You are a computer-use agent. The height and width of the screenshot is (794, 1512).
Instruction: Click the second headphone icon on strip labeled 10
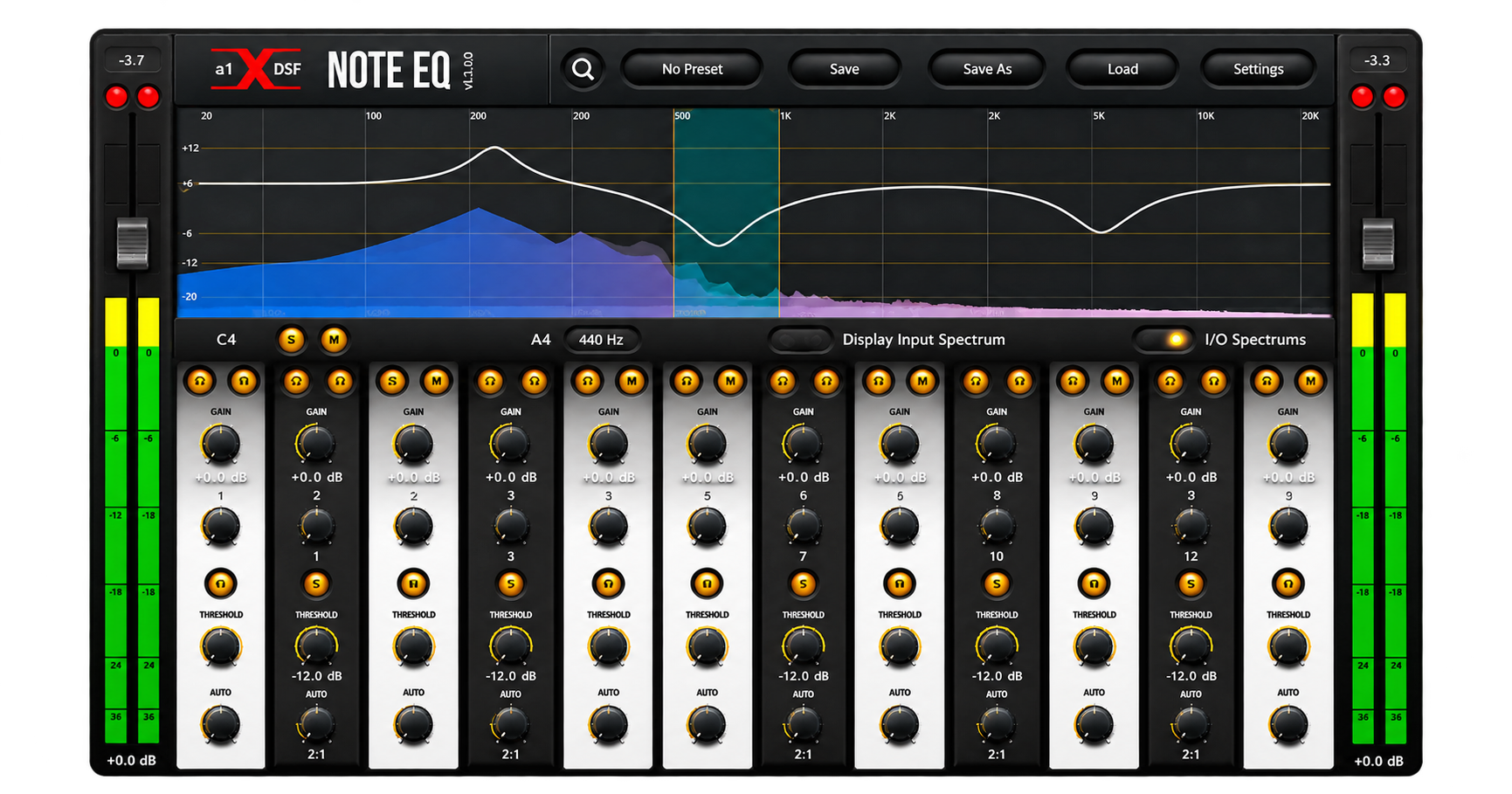coord(1019,381)
